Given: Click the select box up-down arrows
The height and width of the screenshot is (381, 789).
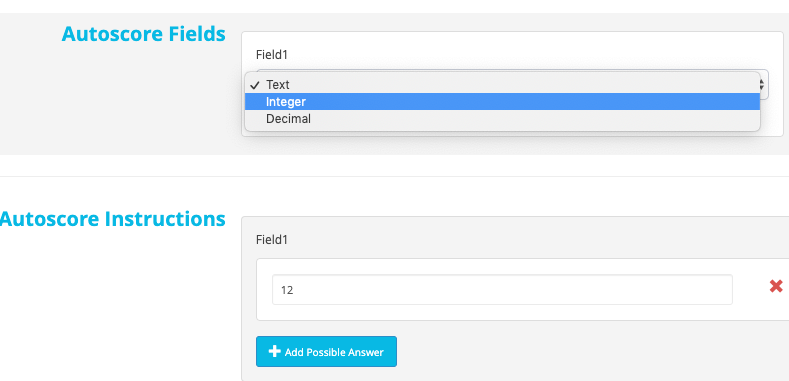Looking at the screenshot, I should [762, 85].
